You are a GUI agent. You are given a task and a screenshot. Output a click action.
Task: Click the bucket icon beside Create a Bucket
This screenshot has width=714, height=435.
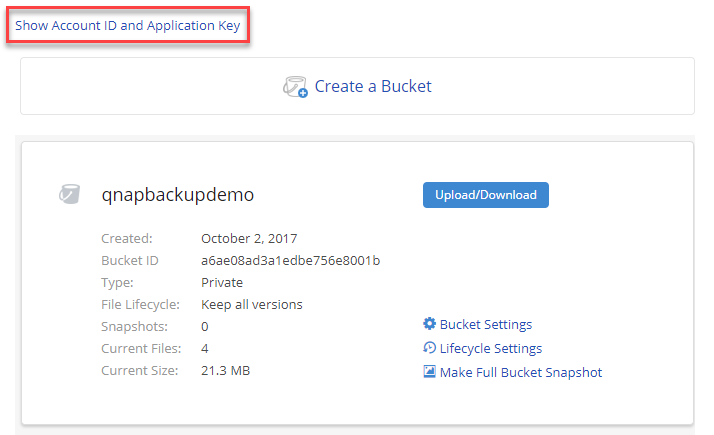295,87
